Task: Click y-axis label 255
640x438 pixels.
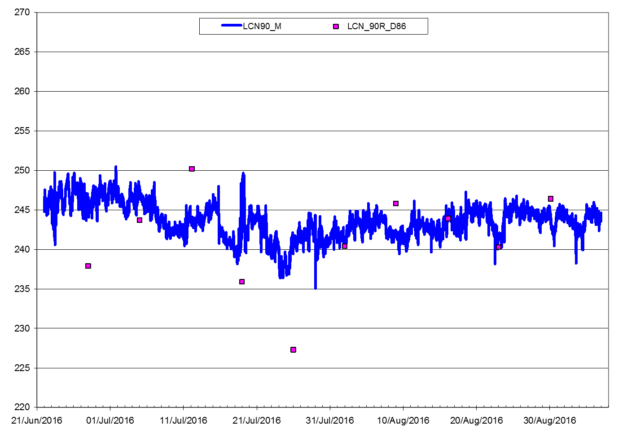Action: pos(22,131)
